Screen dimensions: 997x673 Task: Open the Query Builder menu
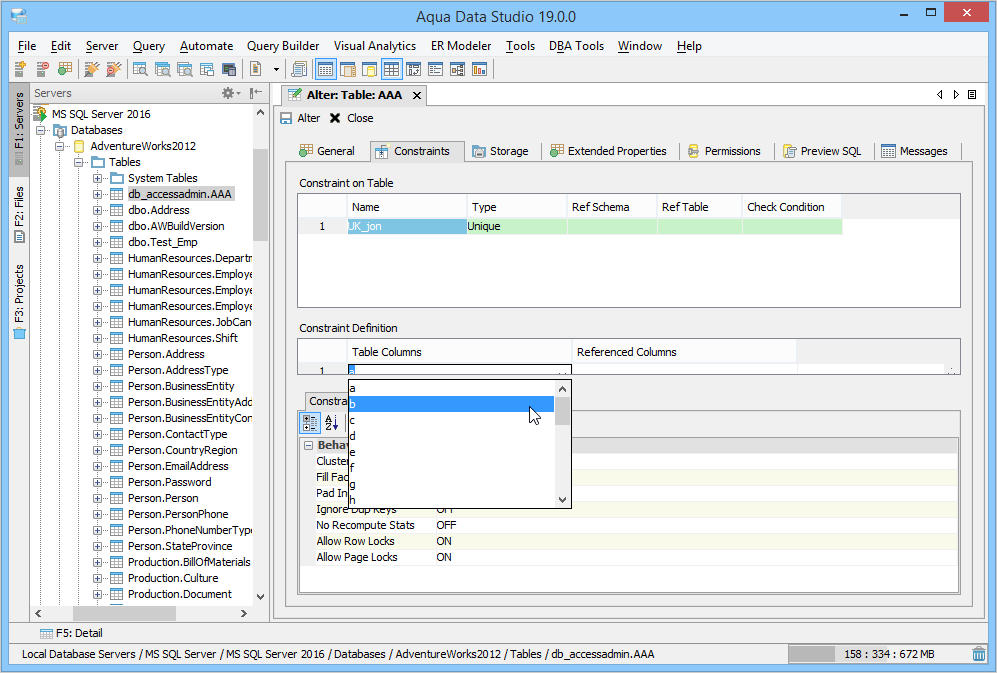(283, 46)
